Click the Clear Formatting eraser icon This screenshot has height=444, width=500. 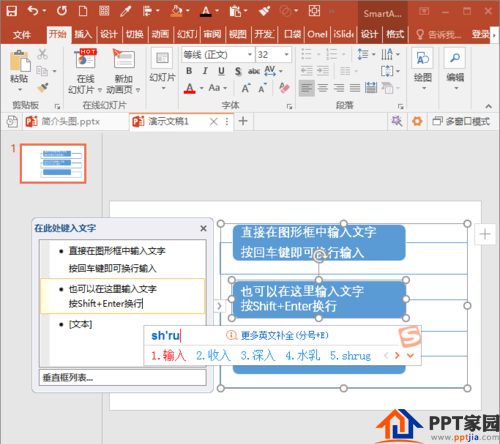click(284, 88)
